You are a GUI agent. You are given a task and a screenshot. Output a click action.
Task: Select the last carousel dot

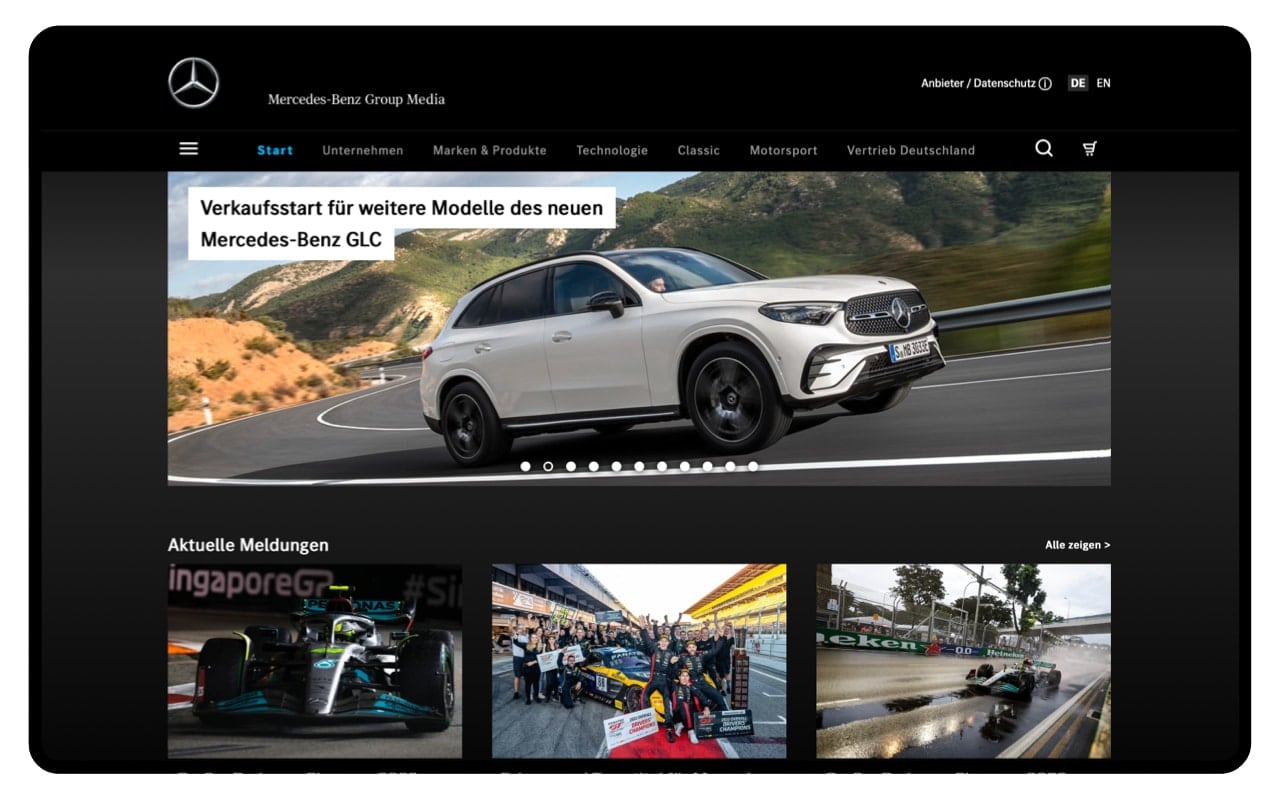753,466
